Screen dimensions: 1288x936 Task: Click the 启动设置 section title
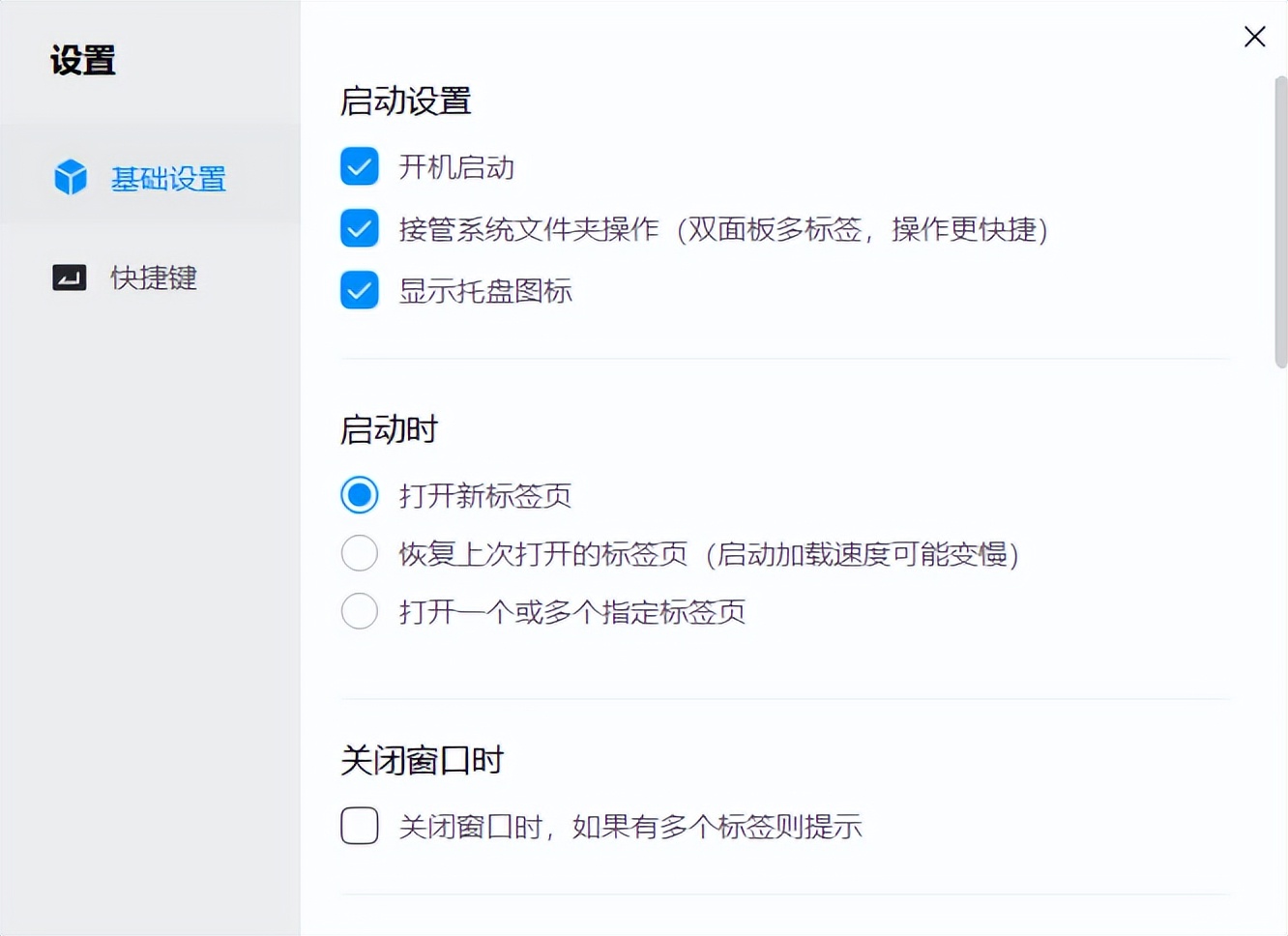pos(405,101)
